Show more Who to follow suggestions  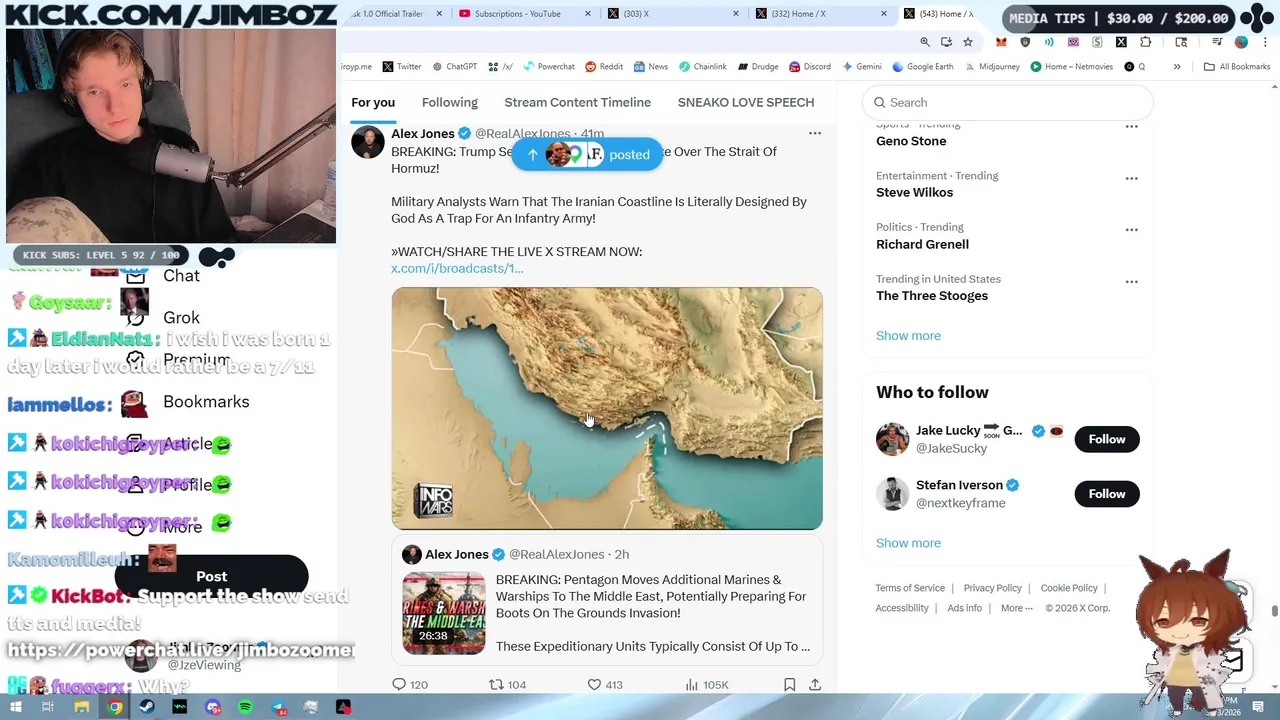[908, 543]
